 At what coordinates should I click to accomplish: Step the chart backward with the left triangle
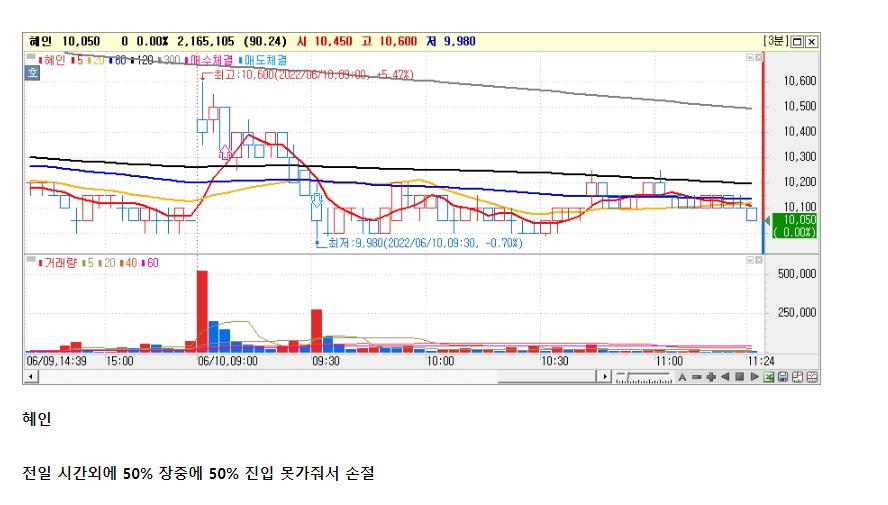(725, 377)
